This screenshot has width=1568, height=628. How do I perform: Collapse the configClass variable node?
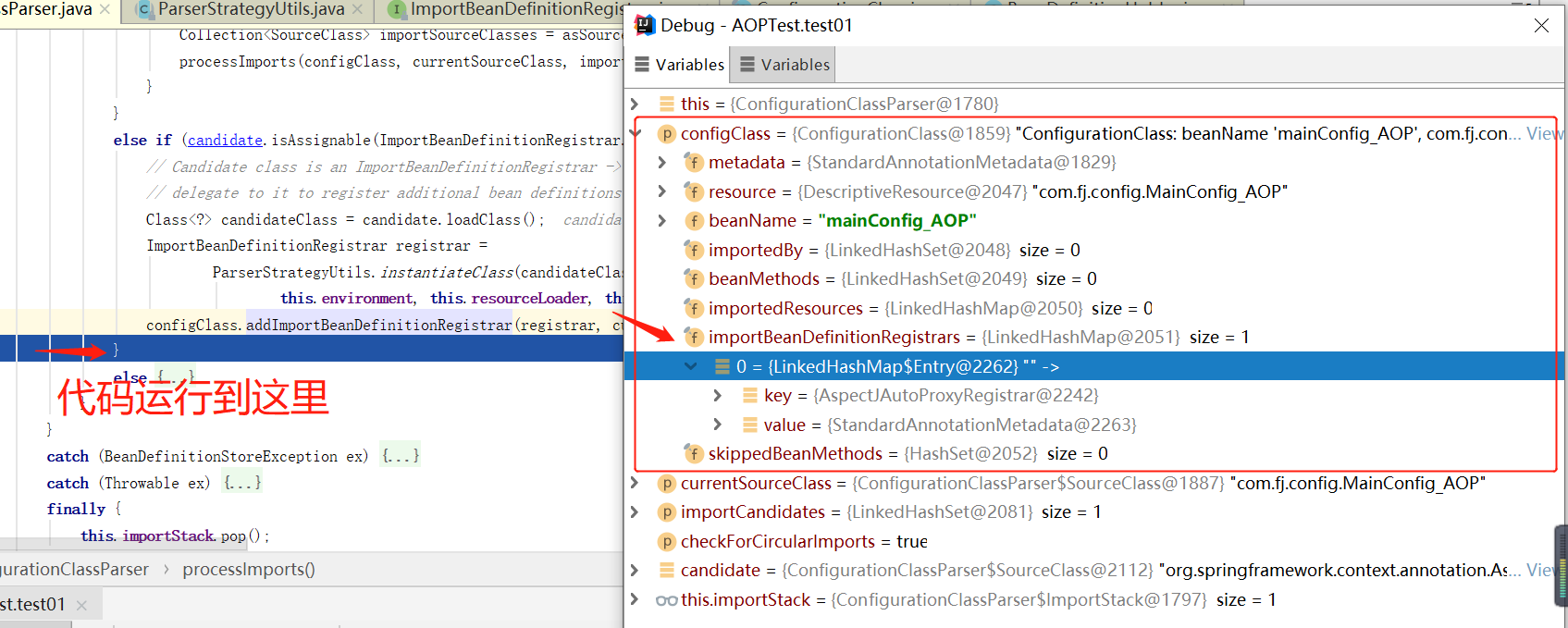click(635, 133)
